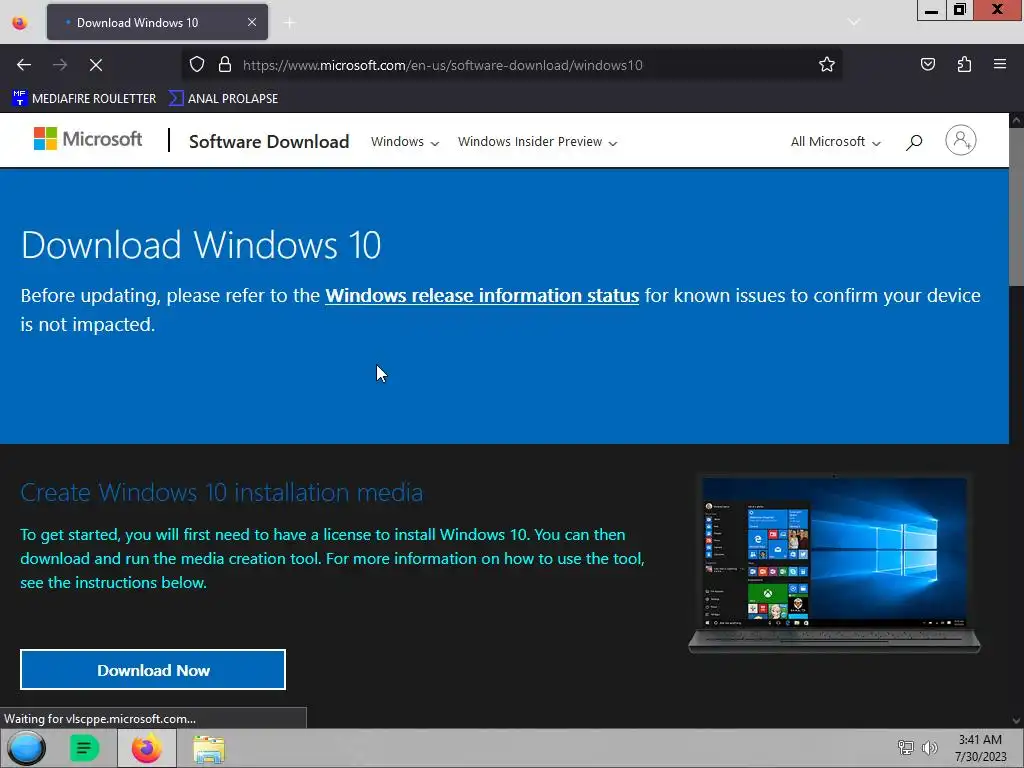This screenshot has width=1024, height=768.
Task: Open the Start orb on taskbar
Action: (27, 748)
